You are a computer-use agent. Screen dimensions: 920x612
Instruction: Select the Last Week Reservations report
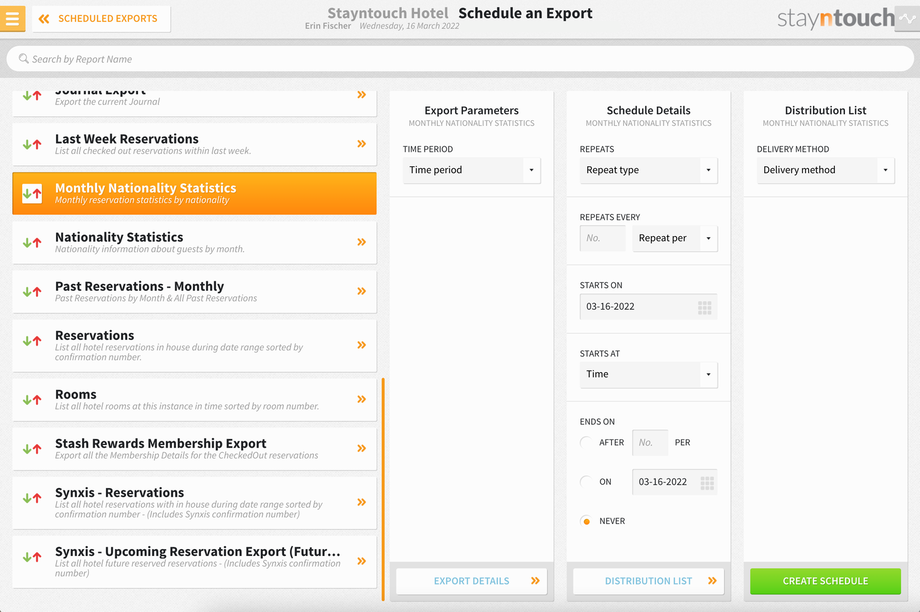(x=194, y=144)
